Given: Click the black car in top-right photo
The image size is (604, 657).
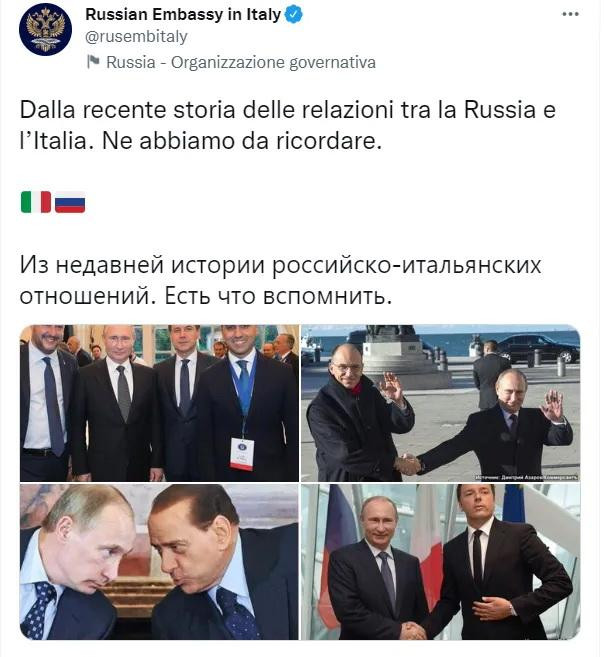Looking at the screenshot, I should 539,347.
